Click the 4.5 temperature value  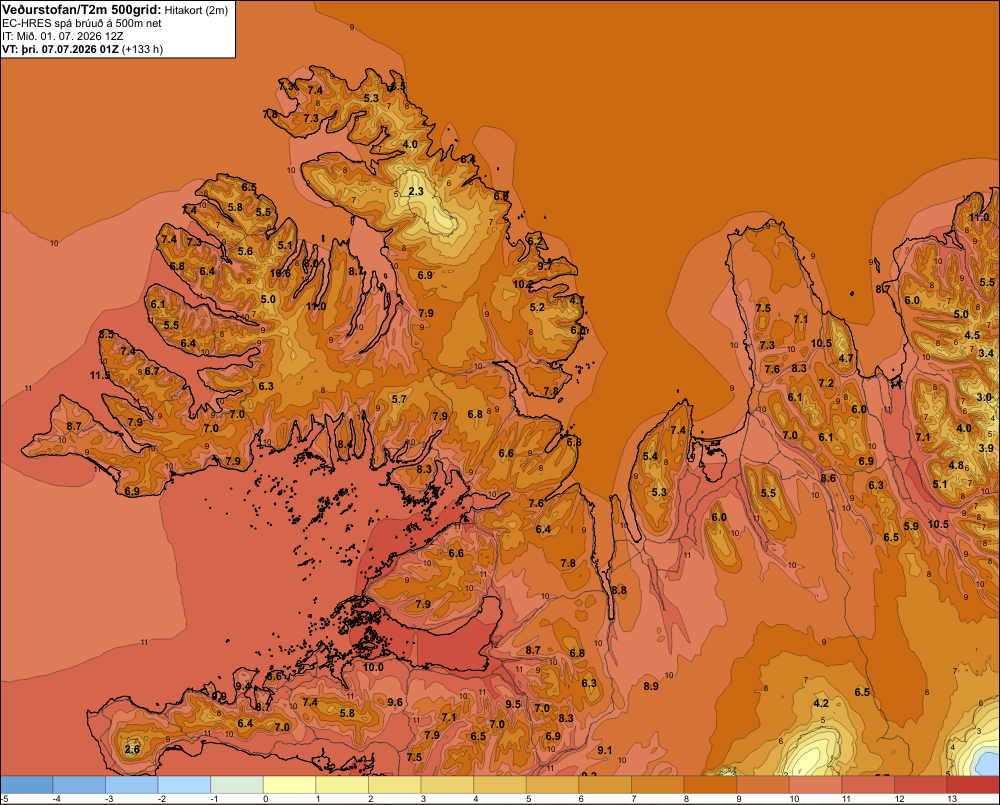972,336
